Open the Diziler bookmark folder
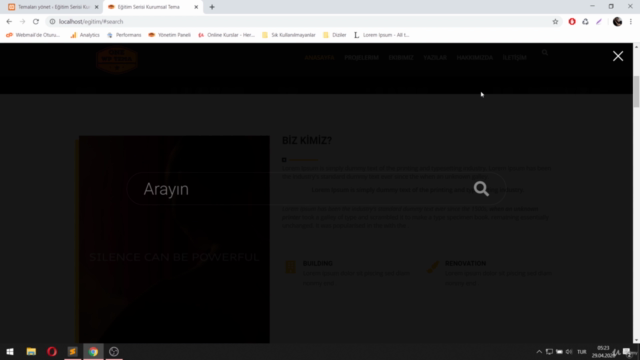This screenshot has width=640, height=360. (334, 35)
